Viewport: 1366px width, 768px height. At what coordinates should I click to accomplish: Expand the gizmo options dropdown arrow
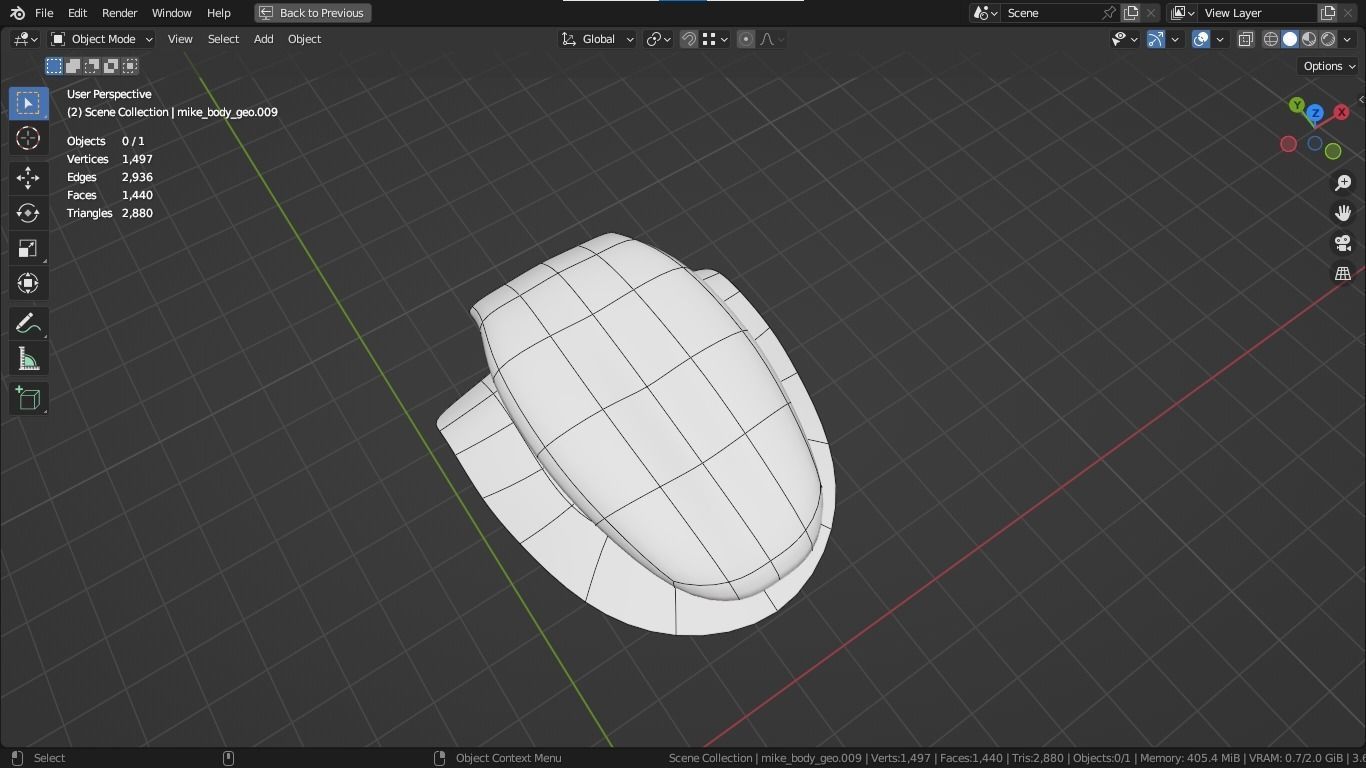(x=1175, y=39)
